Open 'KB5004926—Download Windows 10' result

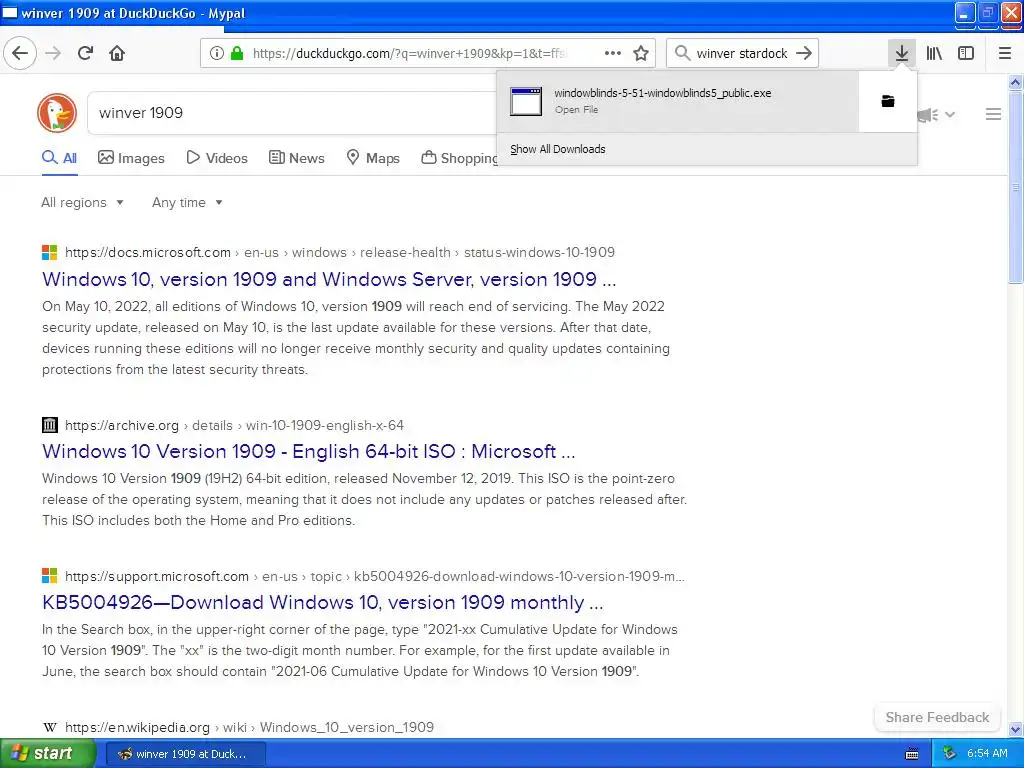323,602
